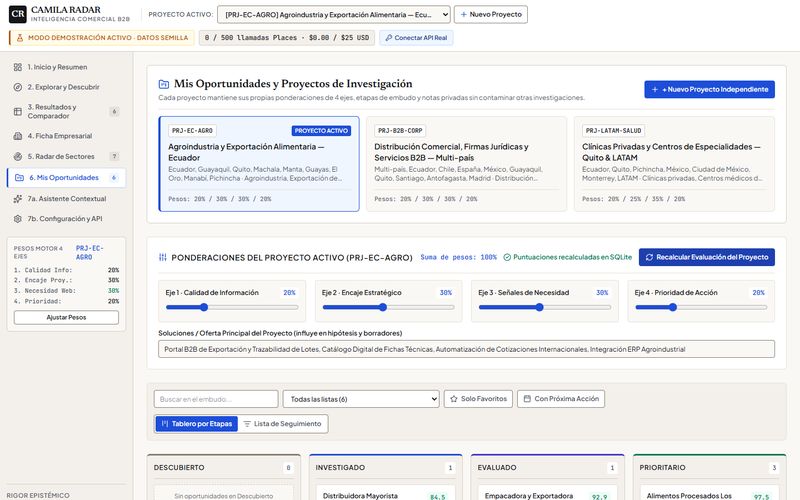Click Nuevo Proyecto Independiente button

coord(710,89)
